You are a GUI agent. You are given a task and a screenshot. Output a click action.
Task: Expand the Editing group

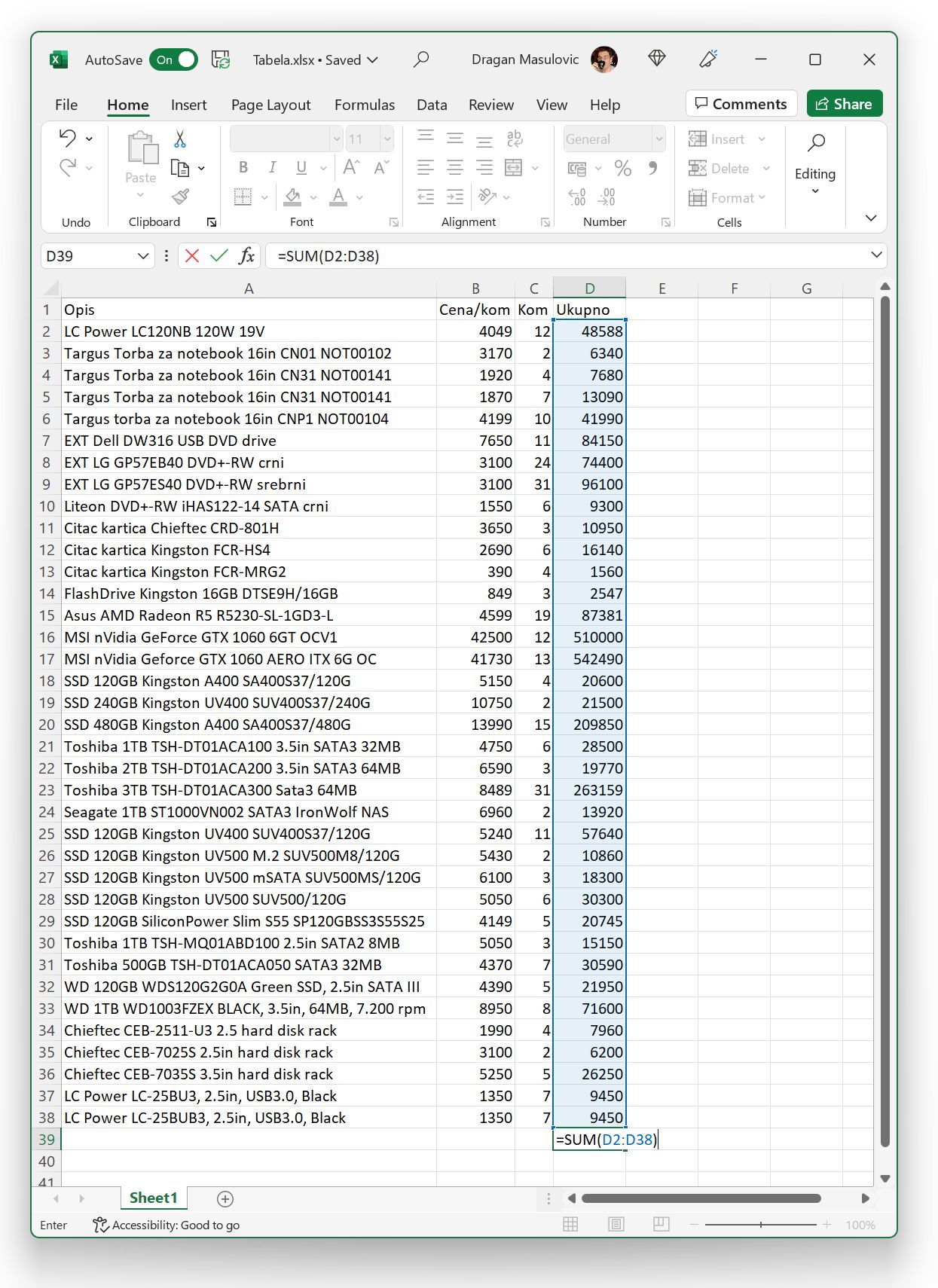815,164
